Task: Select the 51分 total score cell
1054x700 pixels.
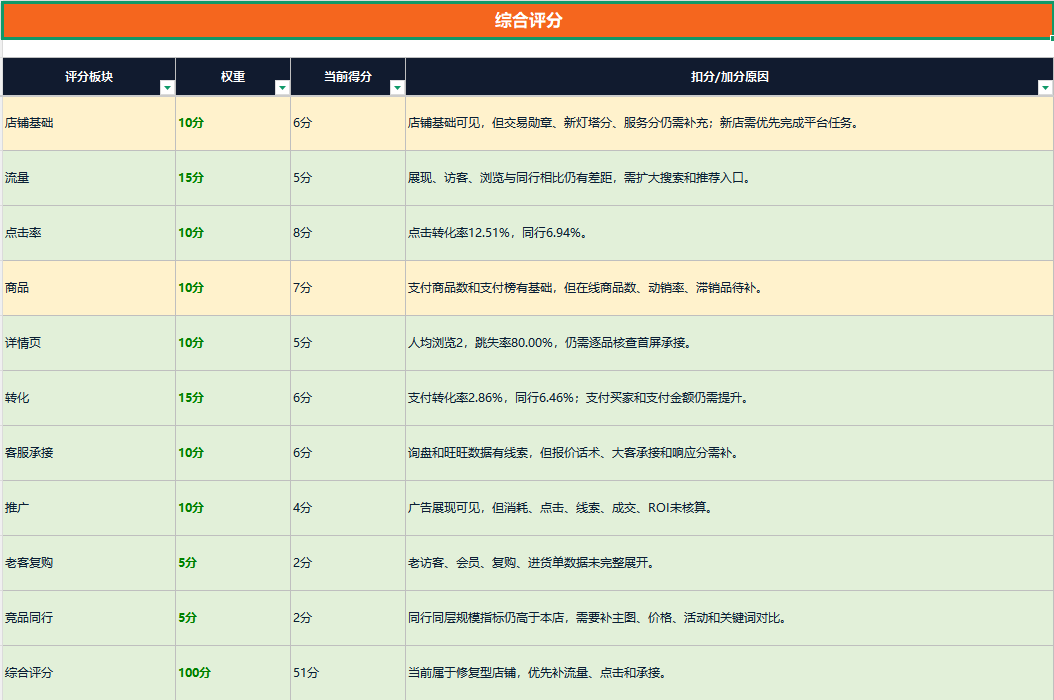Action: pyautogui.click(x=348, y=673)
